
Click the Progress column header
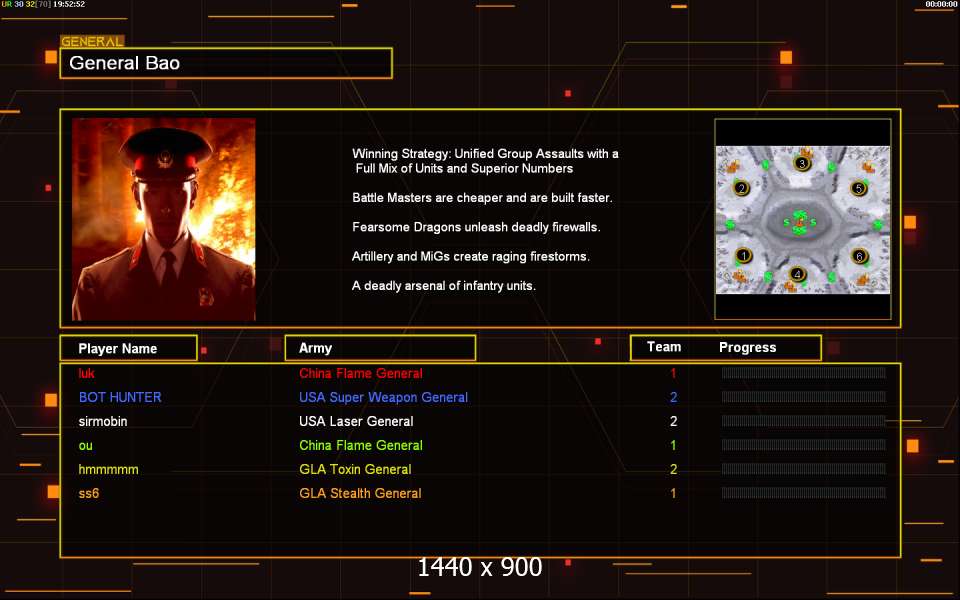748,347
